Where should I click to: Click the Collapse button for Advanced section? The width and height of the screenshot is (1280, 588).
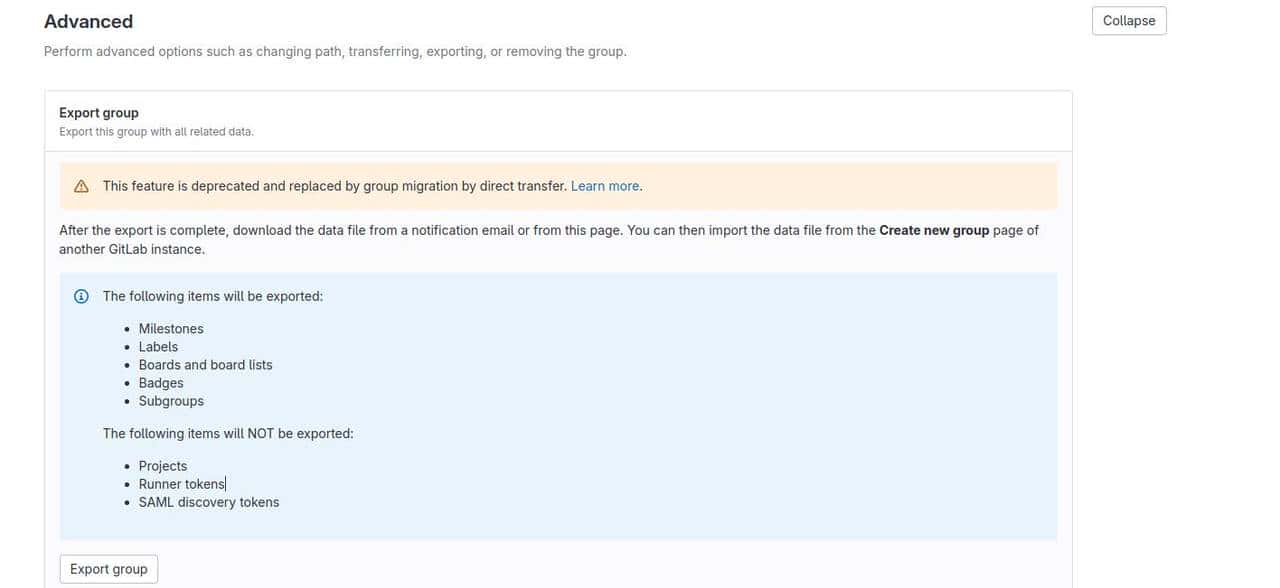(x=1128, y=21)
